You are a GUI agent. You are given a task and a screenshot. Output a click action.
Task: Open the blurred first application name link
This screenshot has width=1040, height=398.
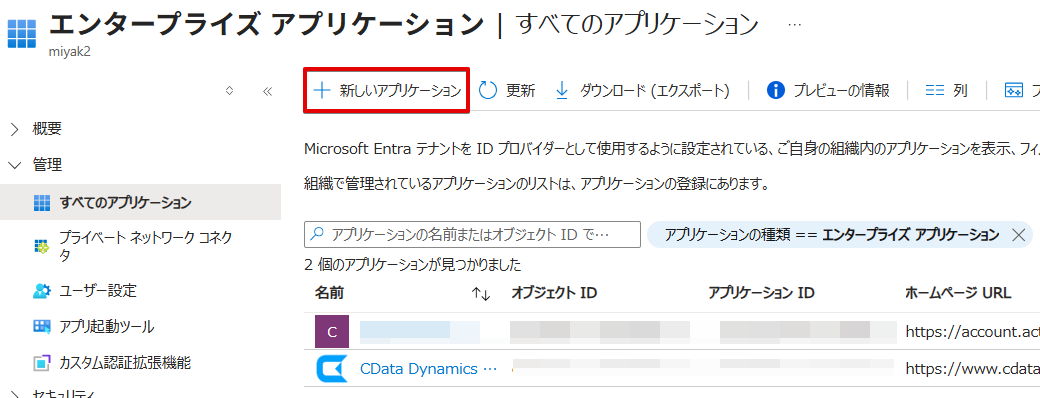[419, 332]
